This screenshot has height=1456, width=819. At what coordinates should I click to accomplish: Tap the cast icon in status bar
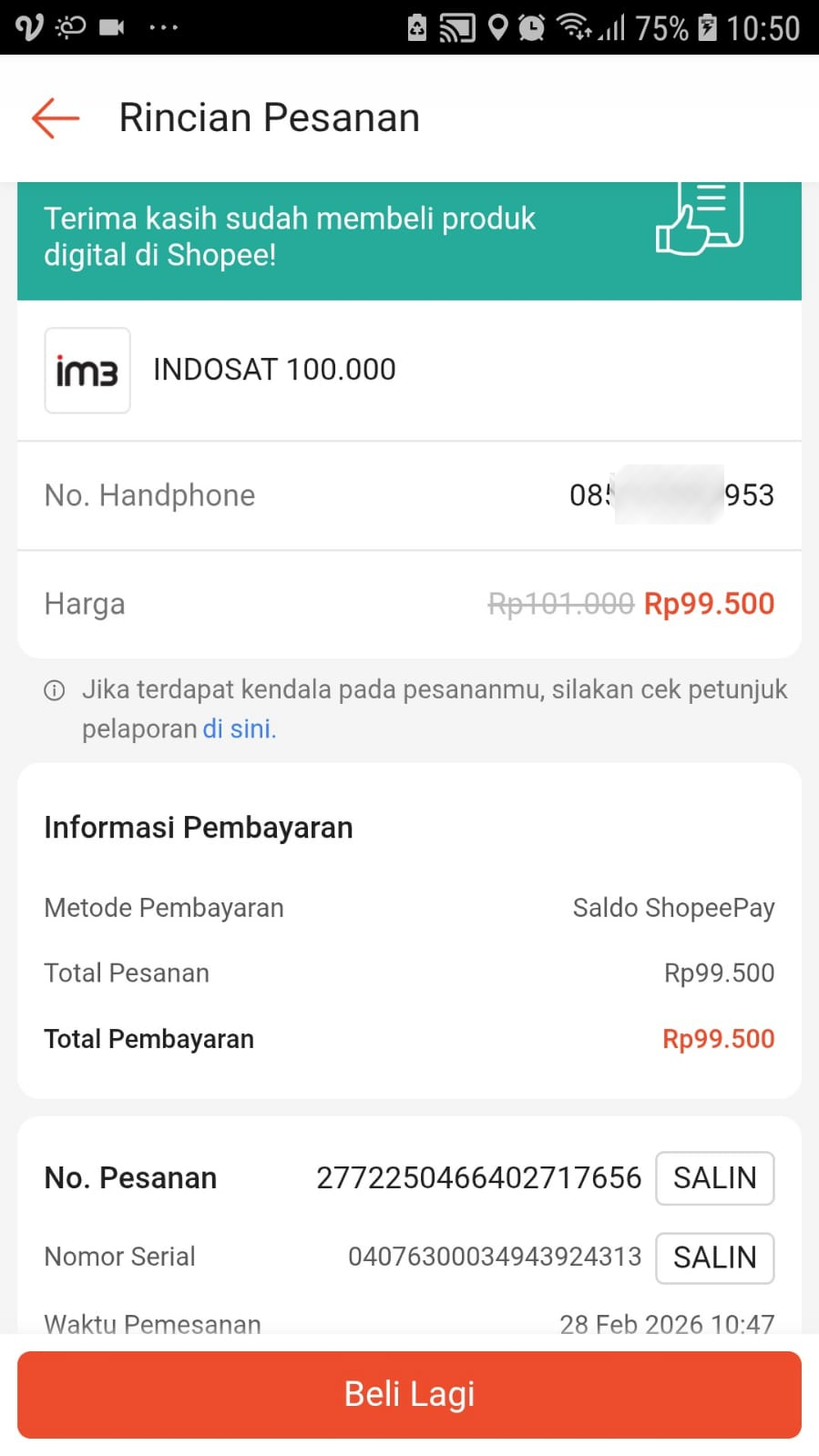coord(456,28)
